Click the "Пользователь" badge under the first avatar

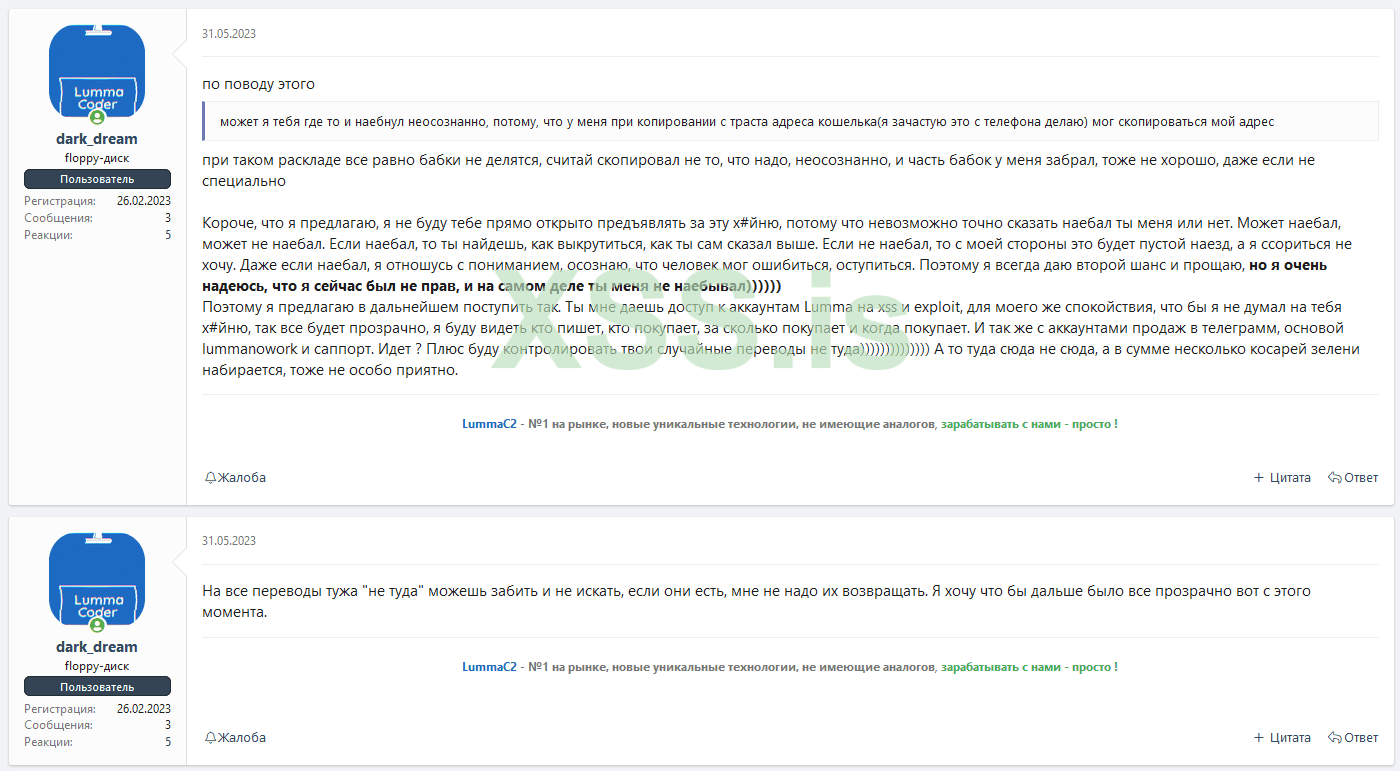[x=97, y=179]
